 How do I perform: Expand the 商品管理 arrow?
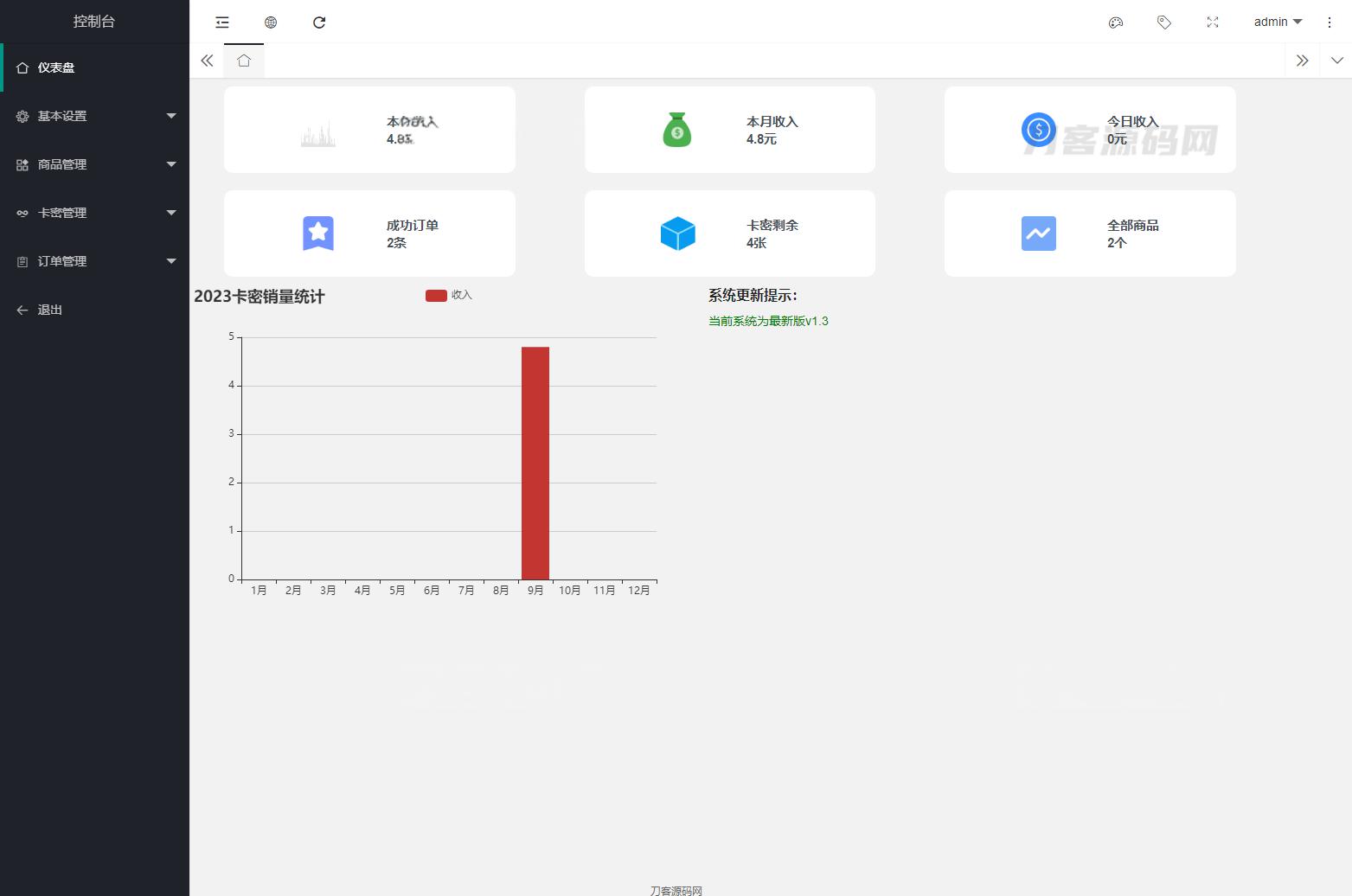171,164
